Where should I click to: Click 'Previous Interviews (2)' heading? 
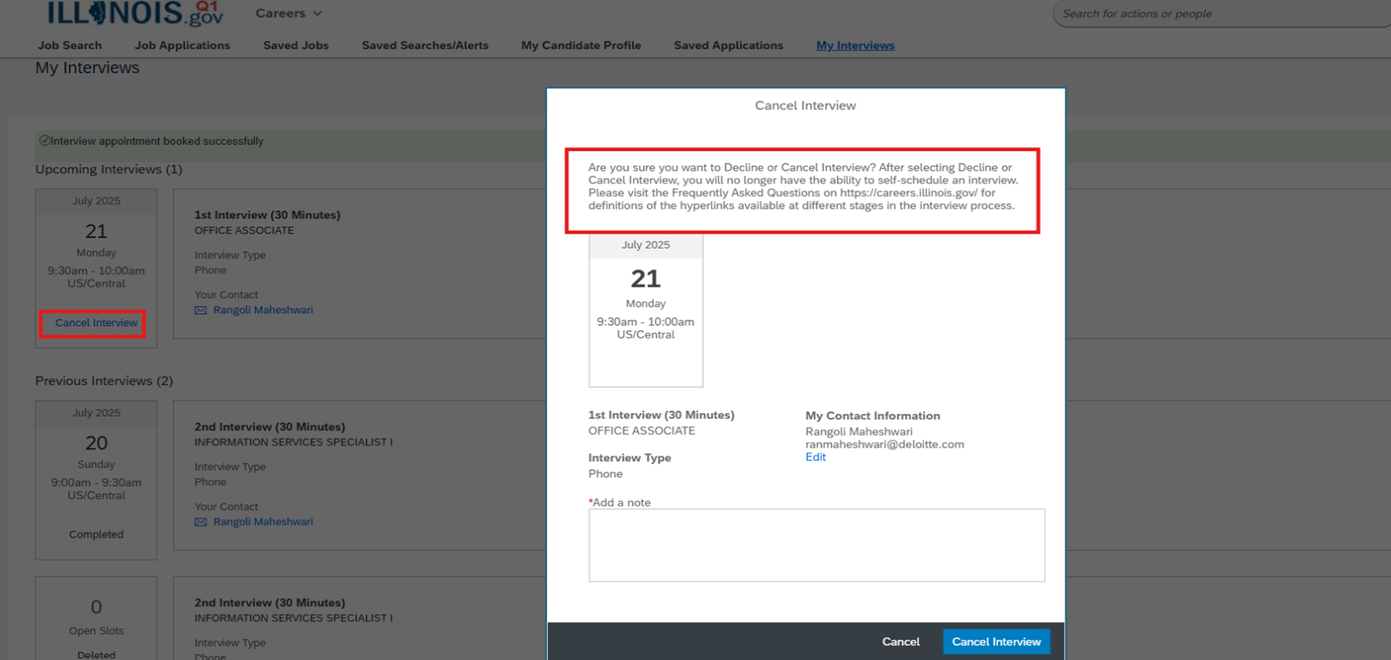click(x=104, y=381)
